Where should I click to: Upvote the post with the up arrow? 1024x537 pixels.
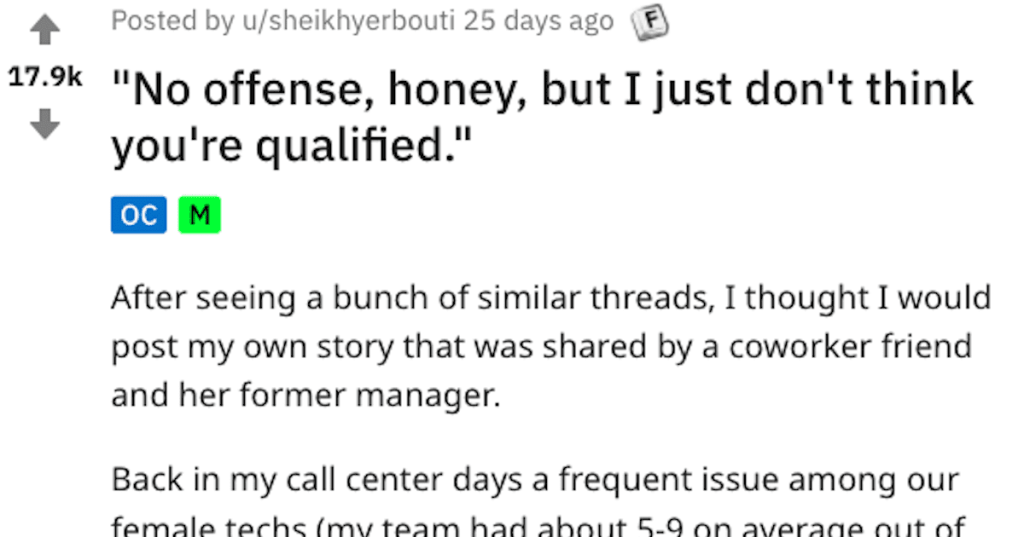[44, 29]
